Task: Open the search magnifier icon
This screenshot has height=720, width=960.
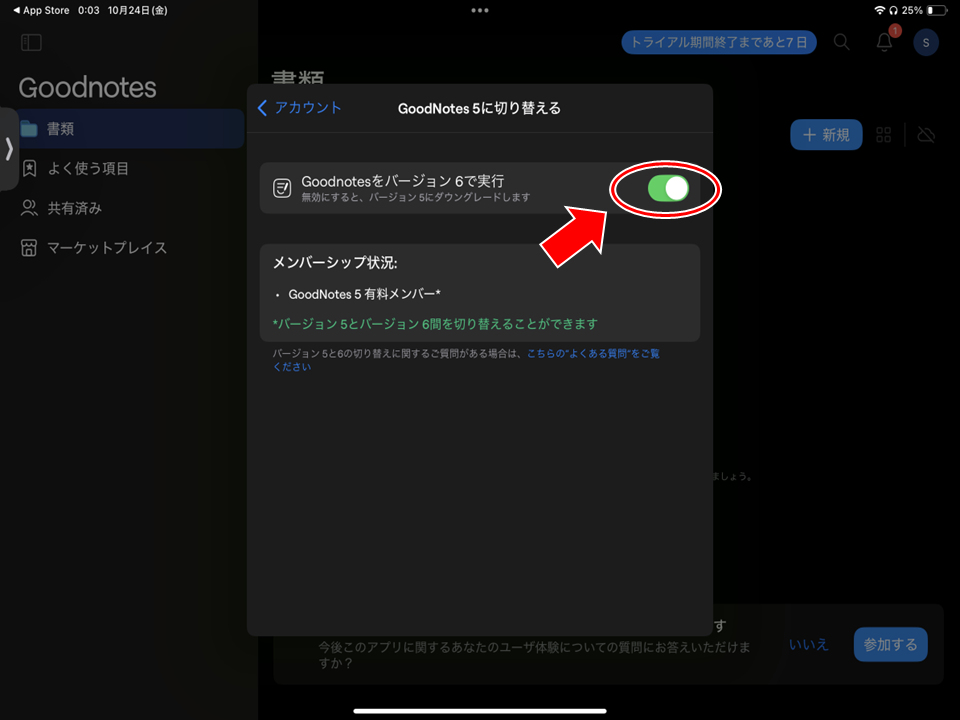Action: click(842, 42)
